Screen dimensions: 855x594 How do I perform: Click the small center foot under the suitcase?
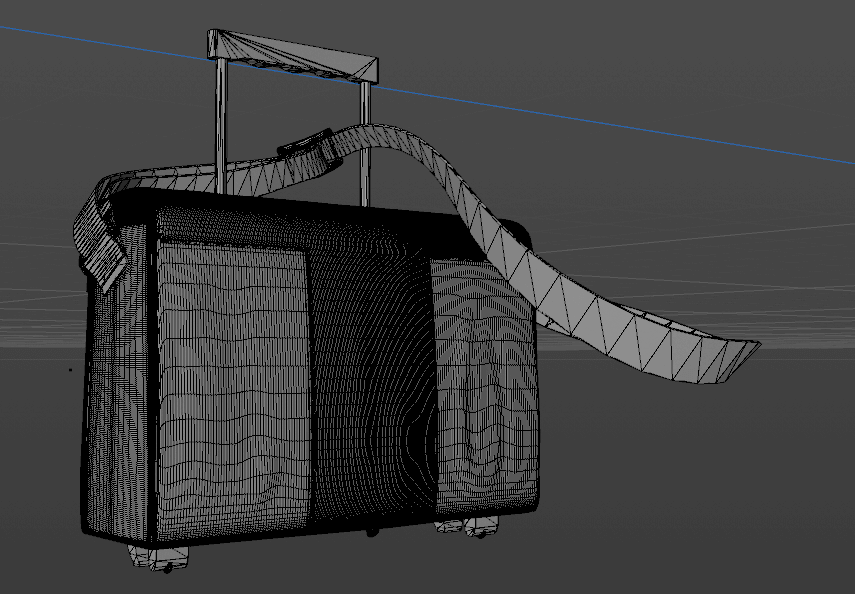coord(371,532)
